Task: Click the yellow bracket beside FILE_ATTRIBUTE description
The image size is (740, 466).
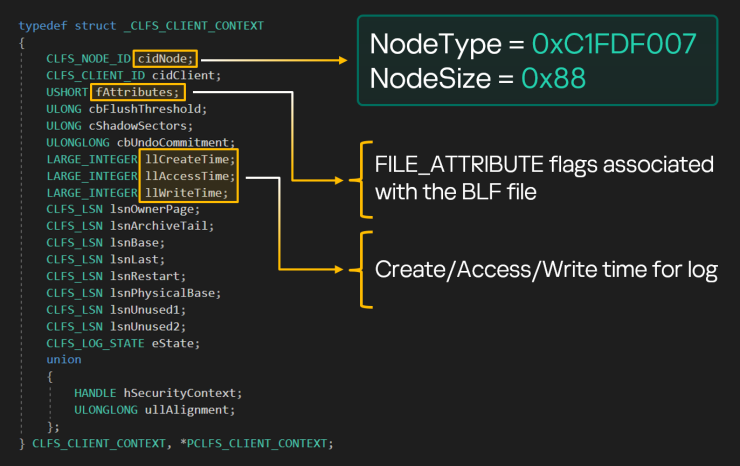Action: click(x=364, y=177)
